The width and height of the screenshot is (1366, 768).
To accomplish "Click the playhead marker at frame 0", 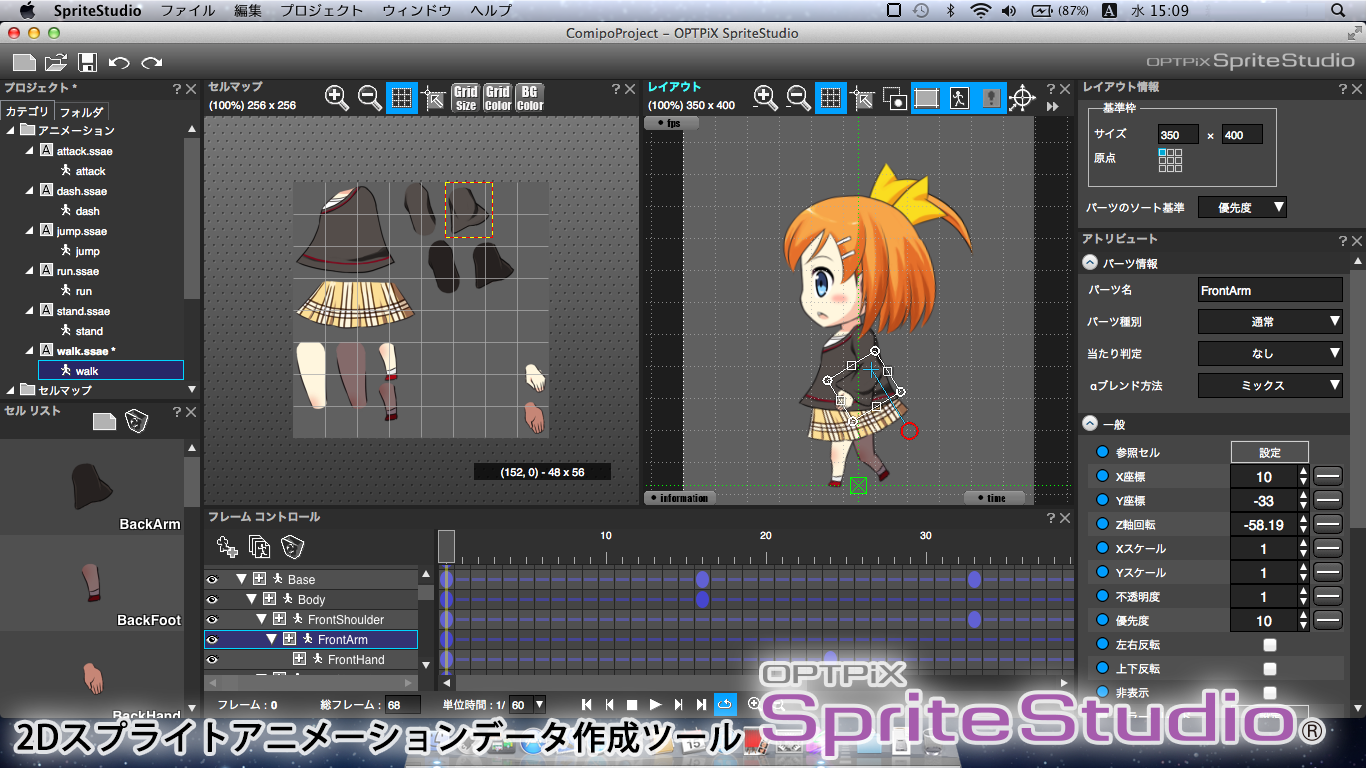I will click(446, 546).
